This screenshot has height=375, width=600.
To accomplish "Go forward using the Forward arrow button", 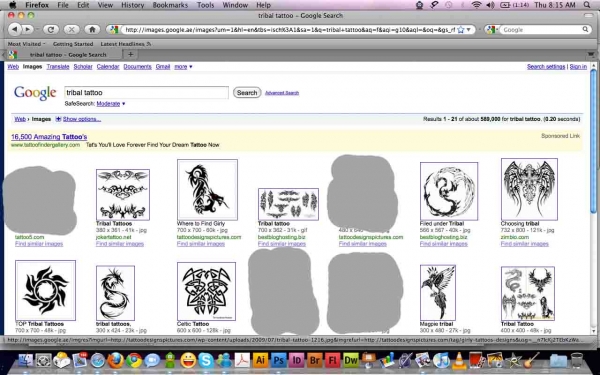I will coord(28,29).
